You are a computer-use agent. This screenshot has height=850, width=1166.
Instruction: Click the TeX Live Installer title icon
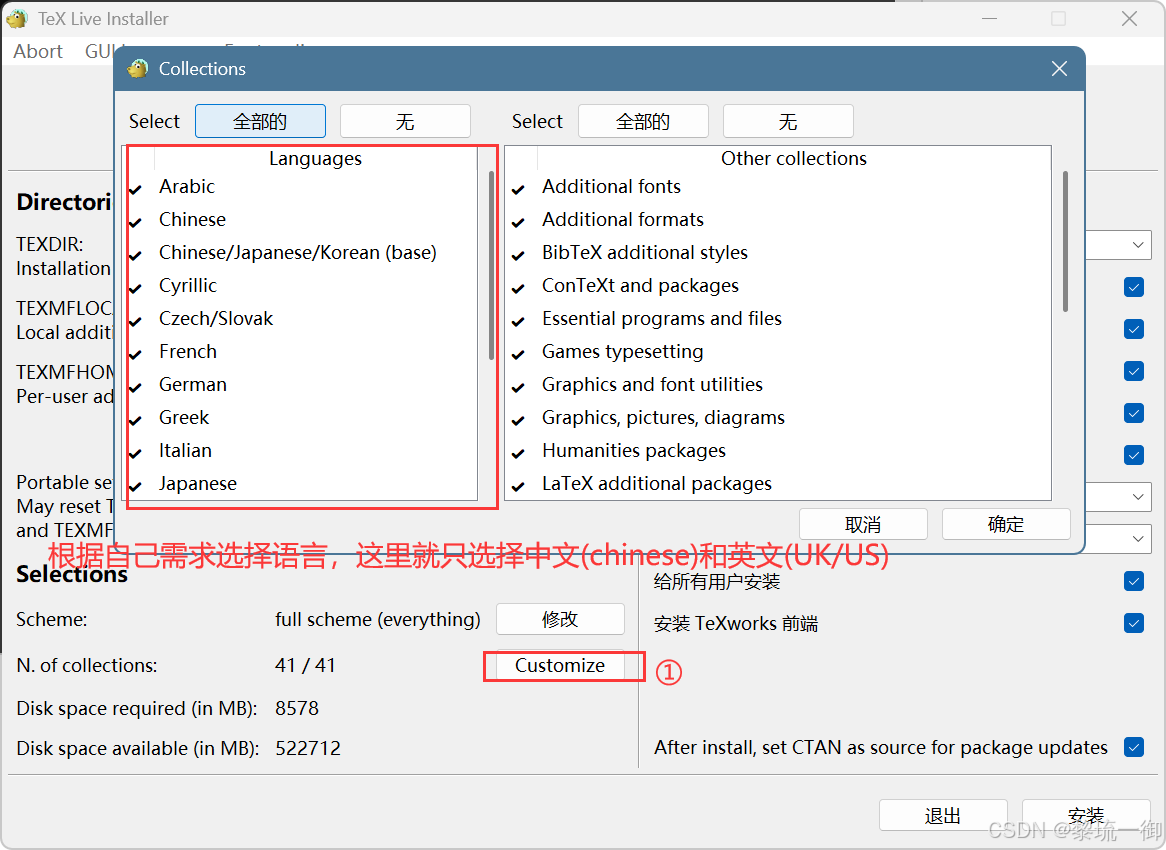click(16, 19)
